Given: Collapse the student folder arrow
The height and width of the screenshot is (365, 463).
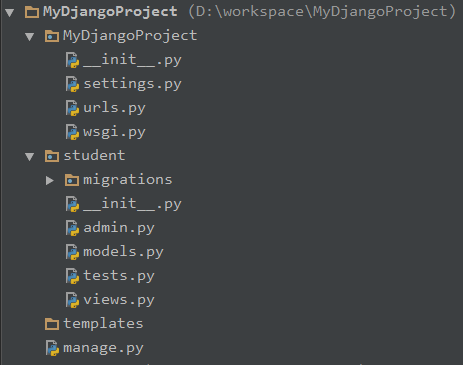Looking at the screenshot, I should (x=30, y=156).
